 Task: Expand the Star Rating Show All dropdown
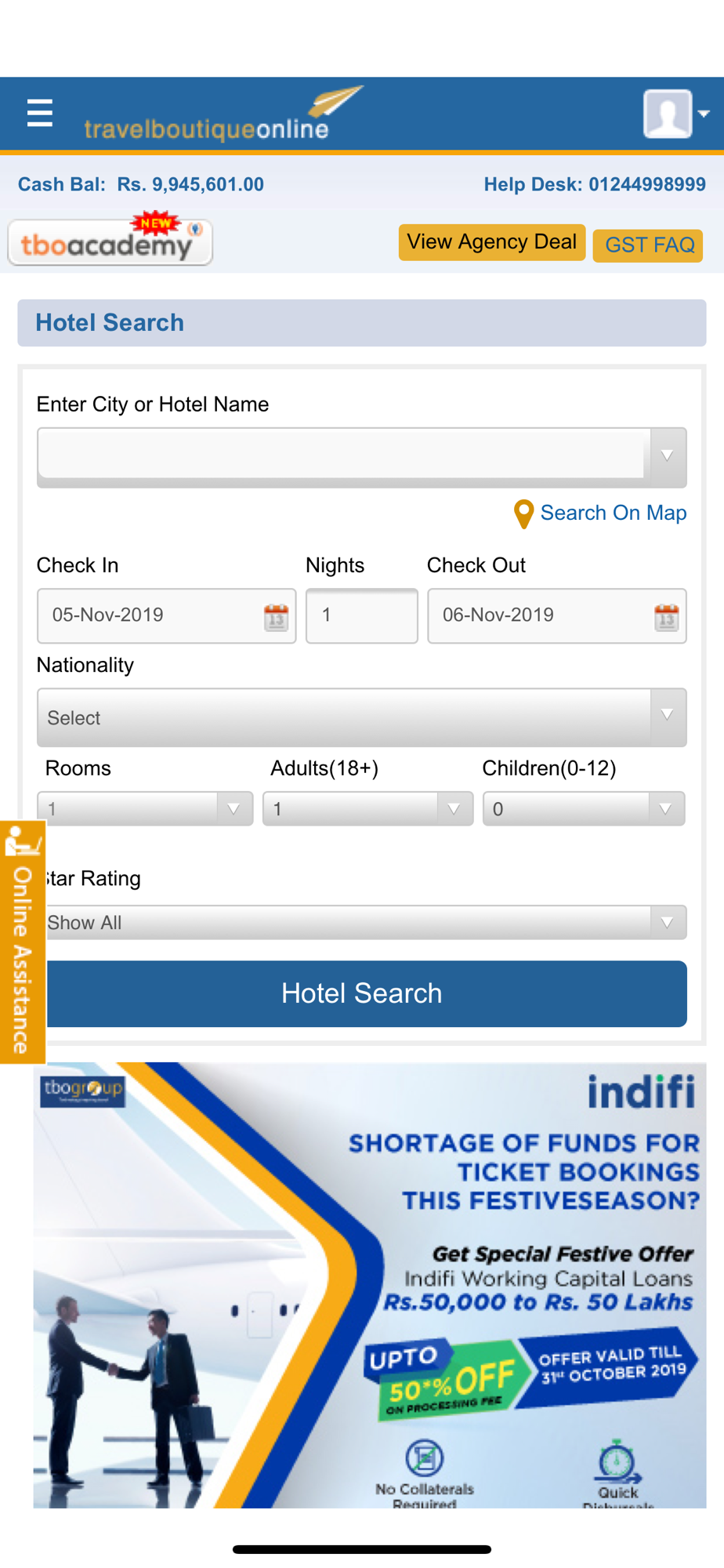tap(362, 923)
